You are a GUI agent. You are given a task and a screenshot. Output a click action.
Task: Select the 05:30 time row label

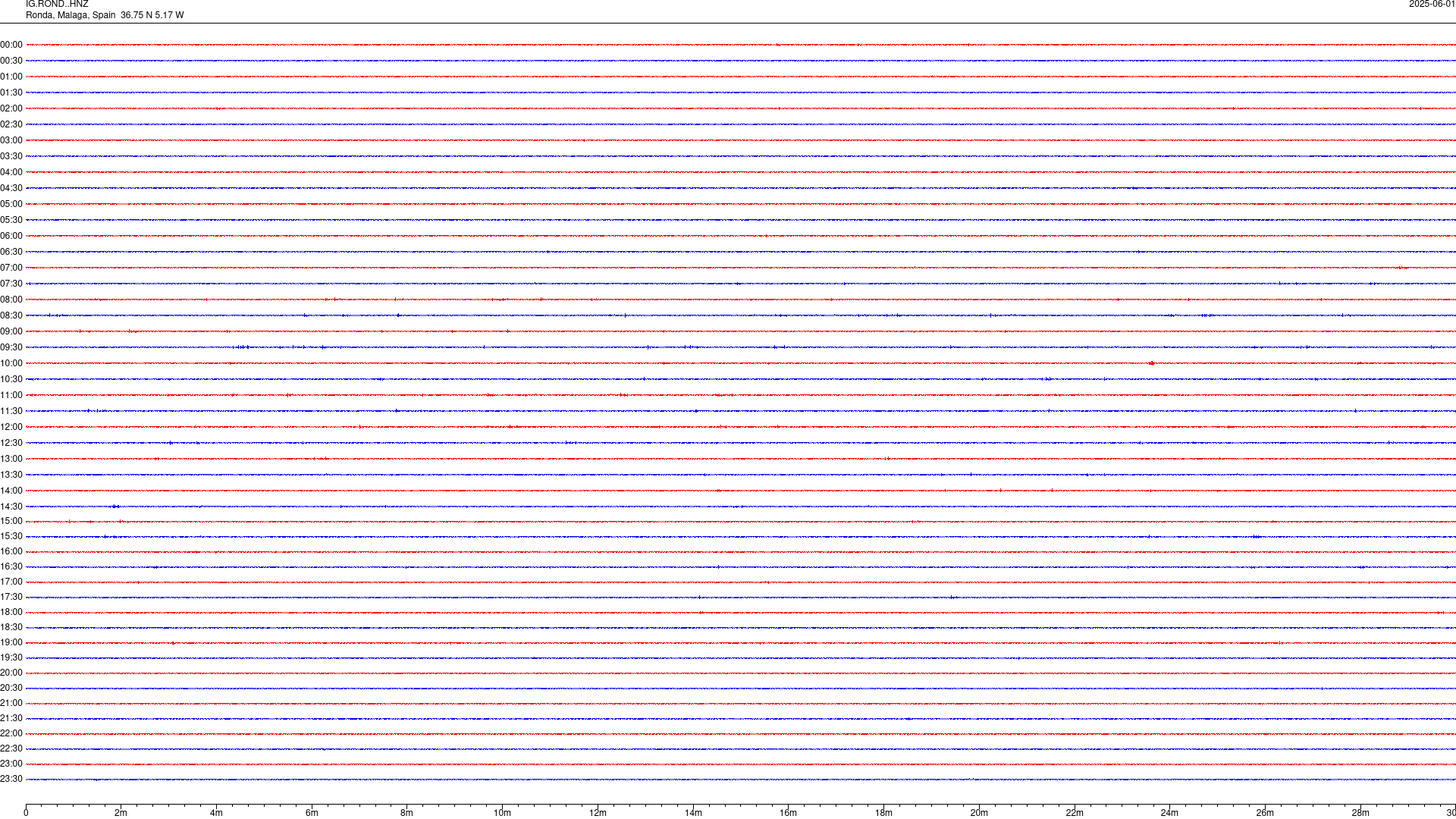click(11, 220)
